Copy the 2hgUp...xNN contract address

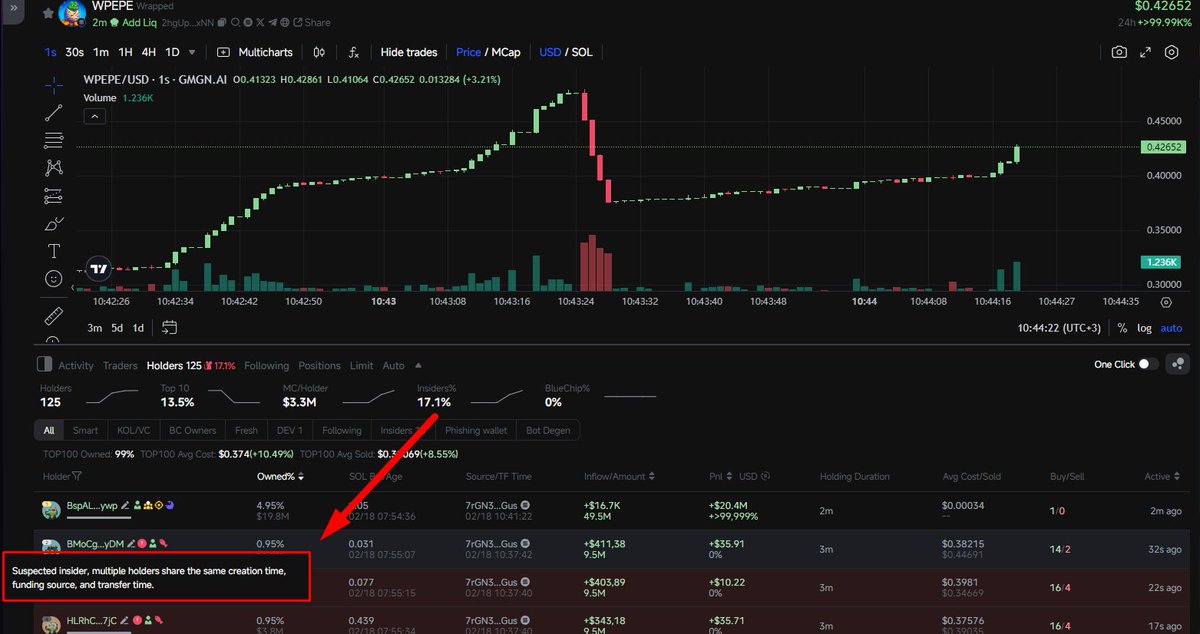pos(221,22)
